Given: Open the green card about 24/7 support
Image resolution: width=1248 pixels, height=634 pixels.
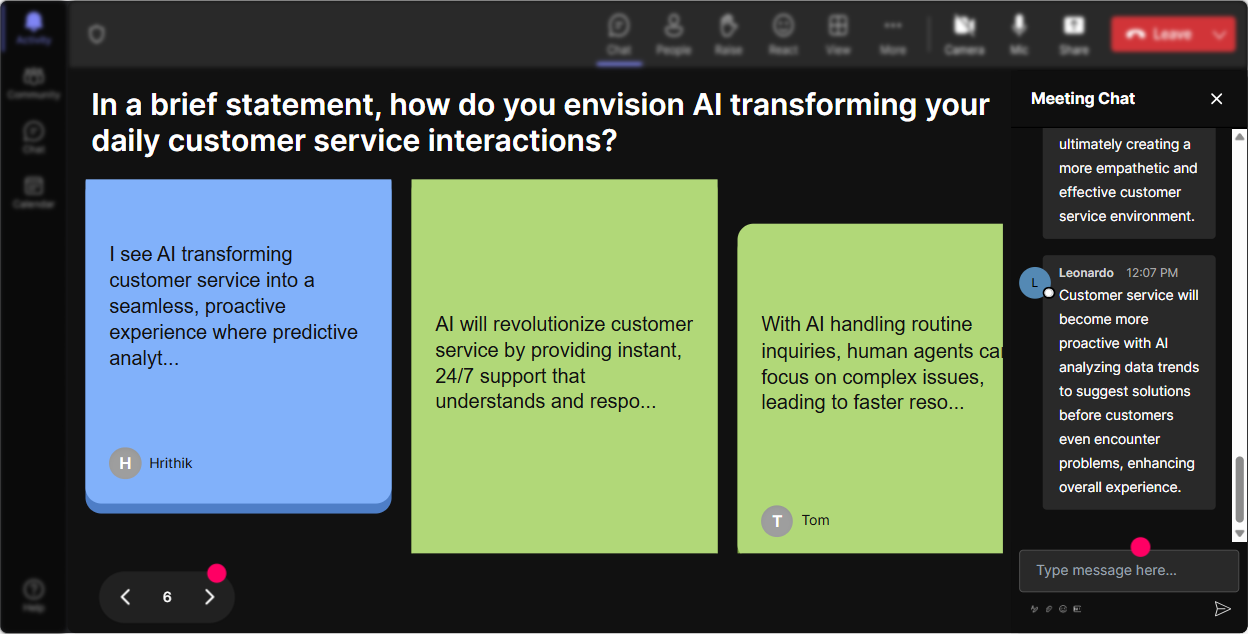Looking at the screenshot, I should 564,366.
